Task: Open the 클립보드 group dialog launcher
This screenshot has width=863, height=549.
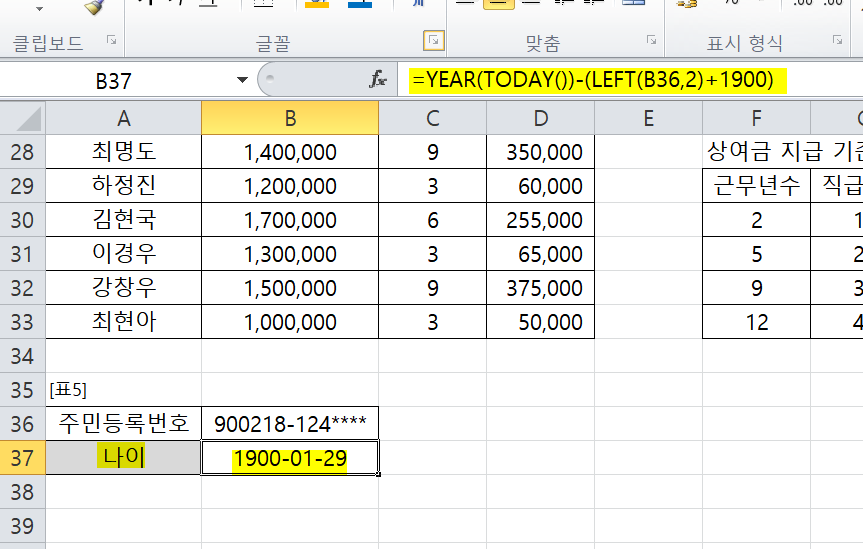Action: [x=111, y=41]
